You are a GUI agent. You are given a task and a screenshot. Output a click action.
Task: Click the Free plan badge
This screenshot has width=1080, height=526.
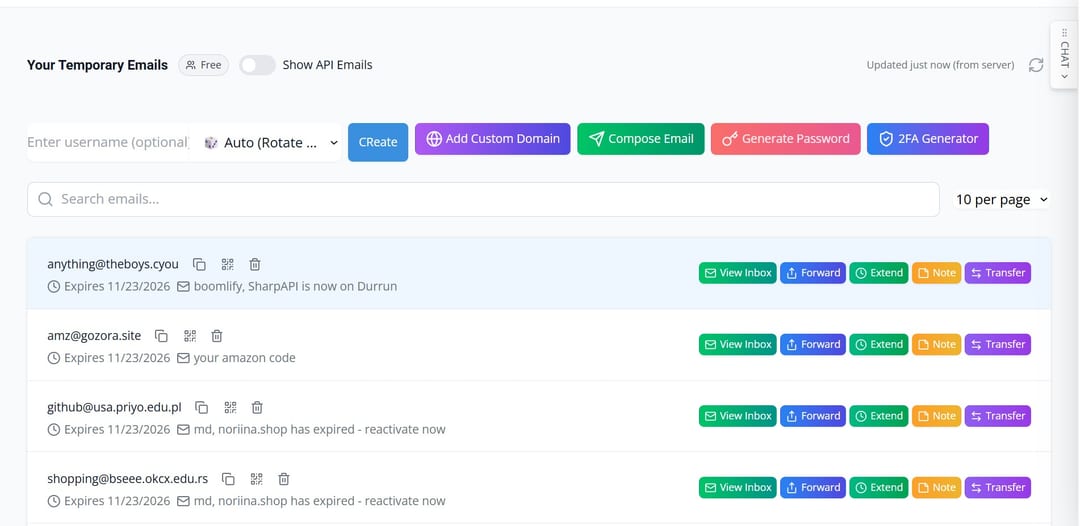(203, 65)
